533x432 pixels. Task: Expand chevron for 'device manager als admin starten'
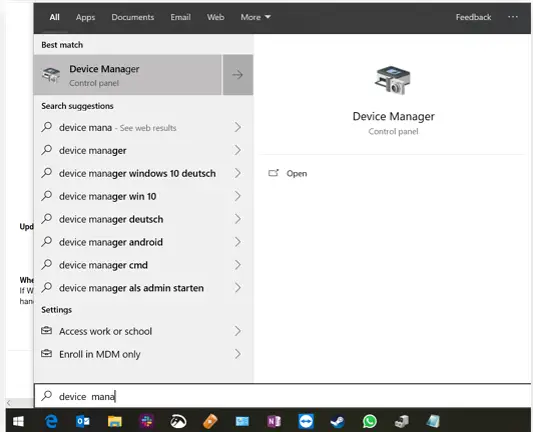(x=238, y=288)
